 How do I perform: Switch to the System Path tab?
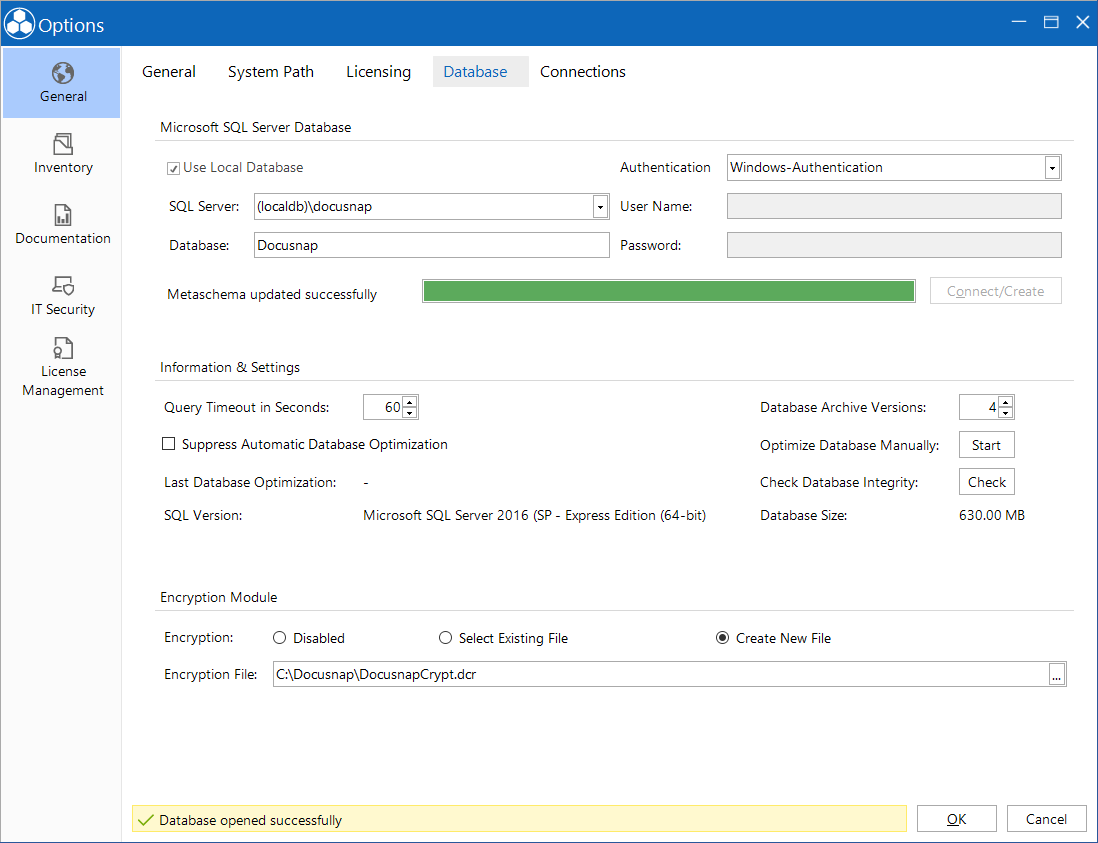click(x=271, y=71)
